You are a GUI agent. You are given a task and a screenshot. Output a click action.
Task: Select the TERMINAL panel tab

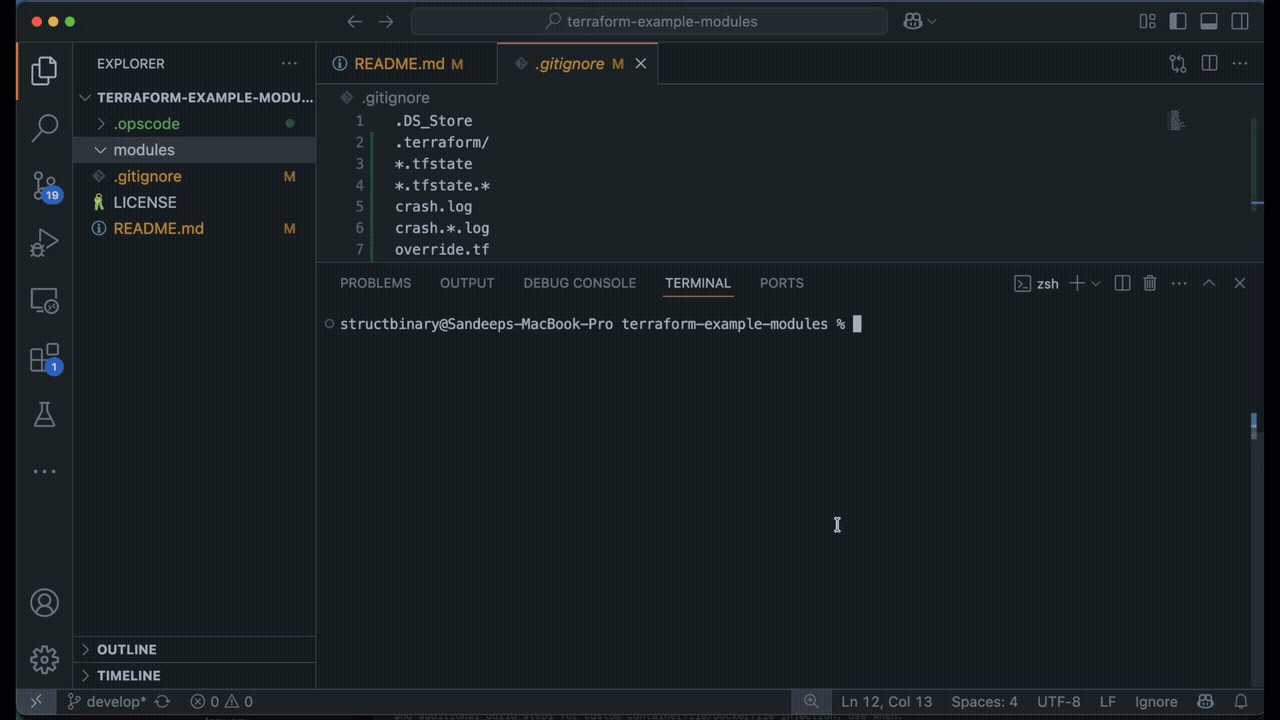[x=698, y=283]
